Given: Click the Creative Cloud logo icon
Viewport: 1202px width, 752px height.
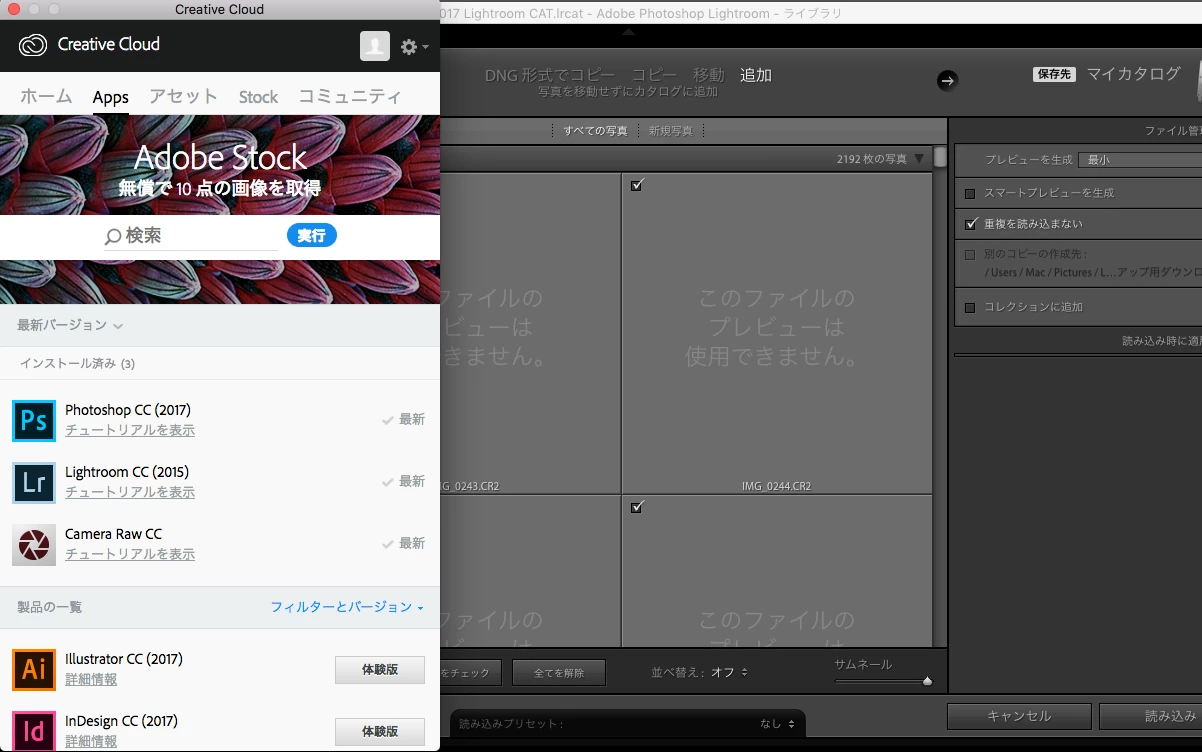Looking at the screenshot, I should pos(33,45).
